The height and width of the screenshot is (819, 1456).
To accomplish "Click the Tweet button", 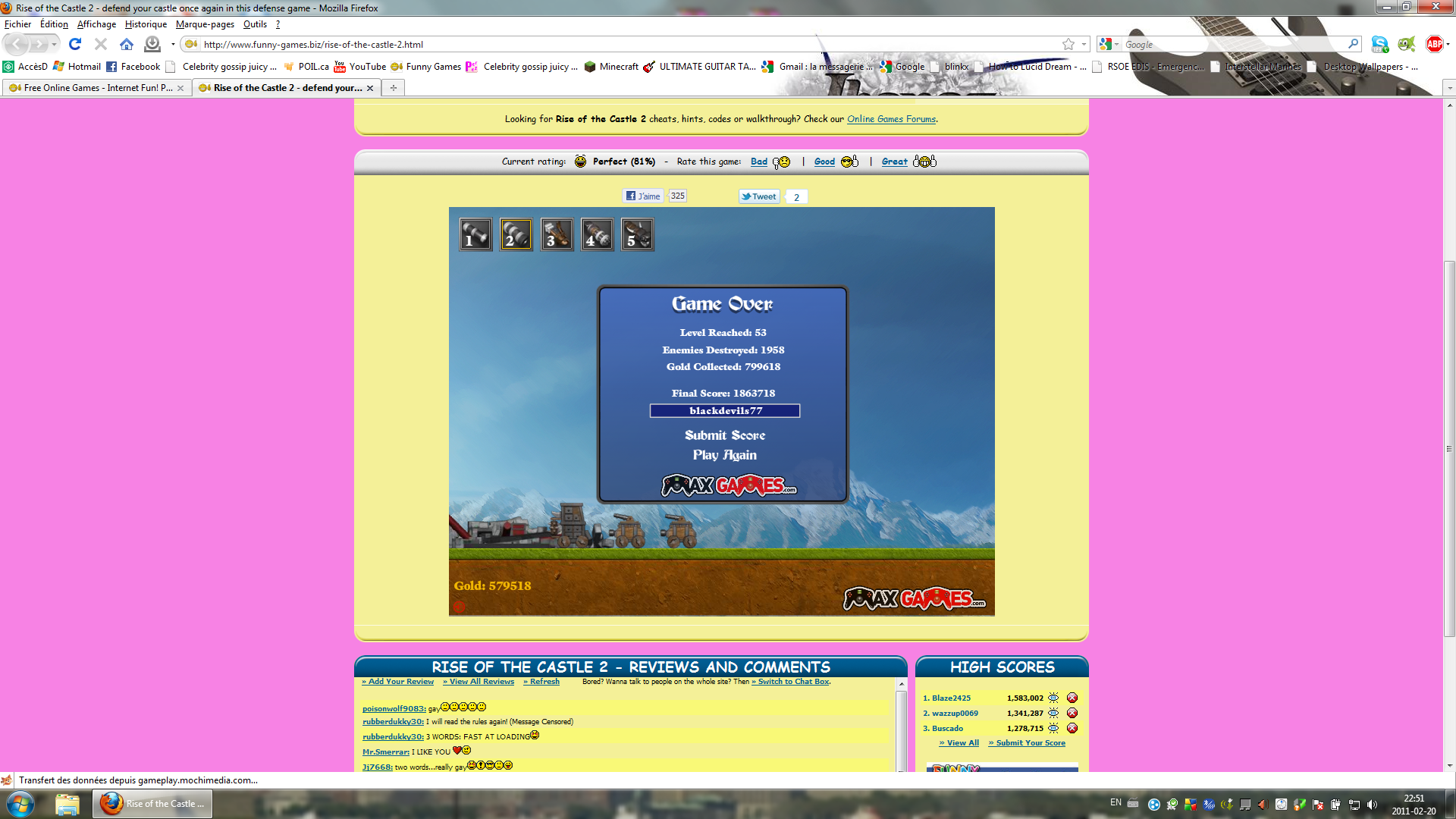I will click(x=759, y=196).
